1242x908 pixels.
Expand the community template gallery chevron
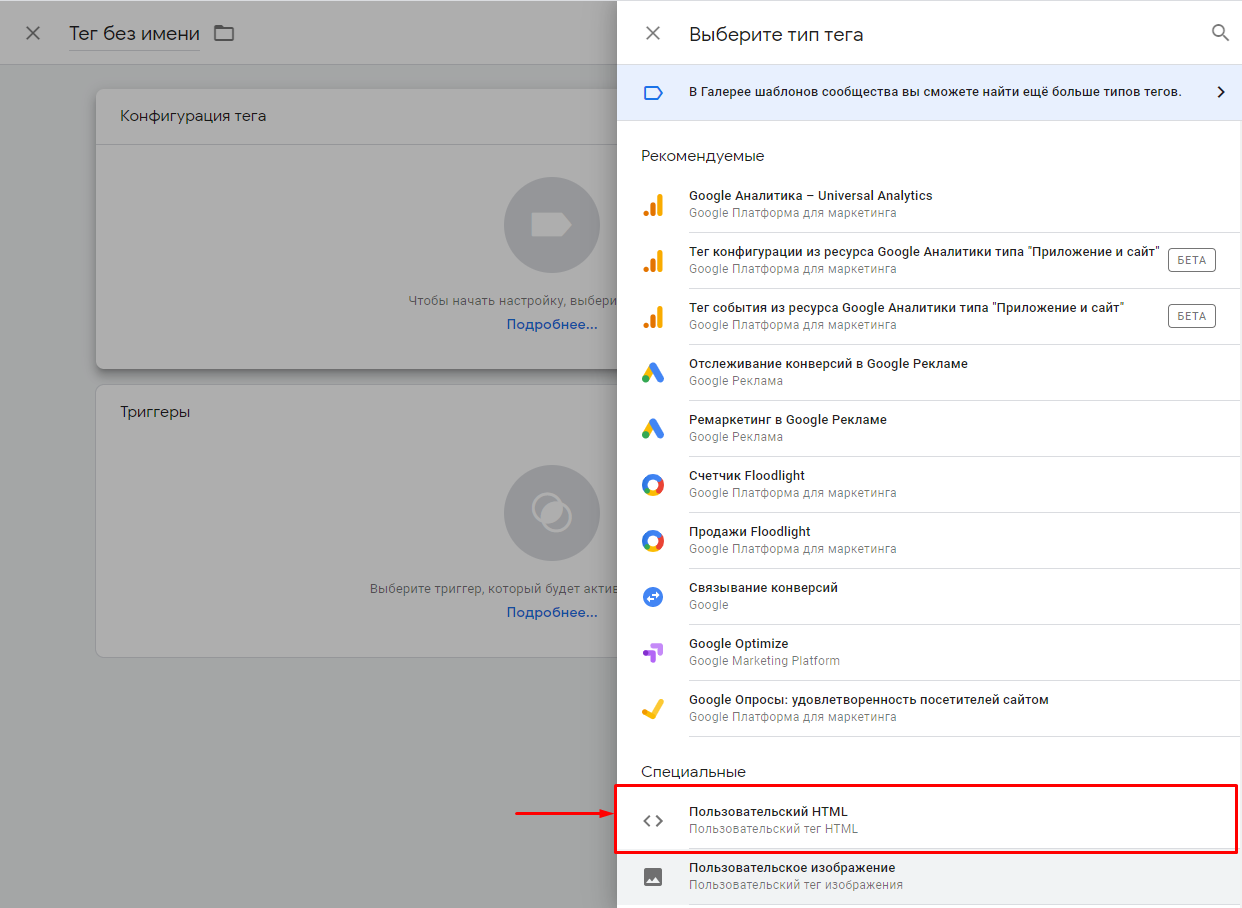(1220, 92)
